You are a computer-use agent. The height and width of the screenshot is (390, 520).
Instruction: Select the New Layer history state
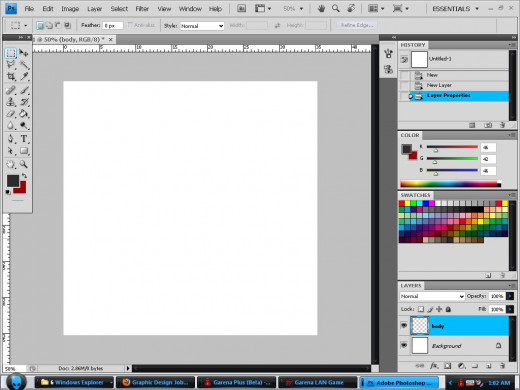454,85
